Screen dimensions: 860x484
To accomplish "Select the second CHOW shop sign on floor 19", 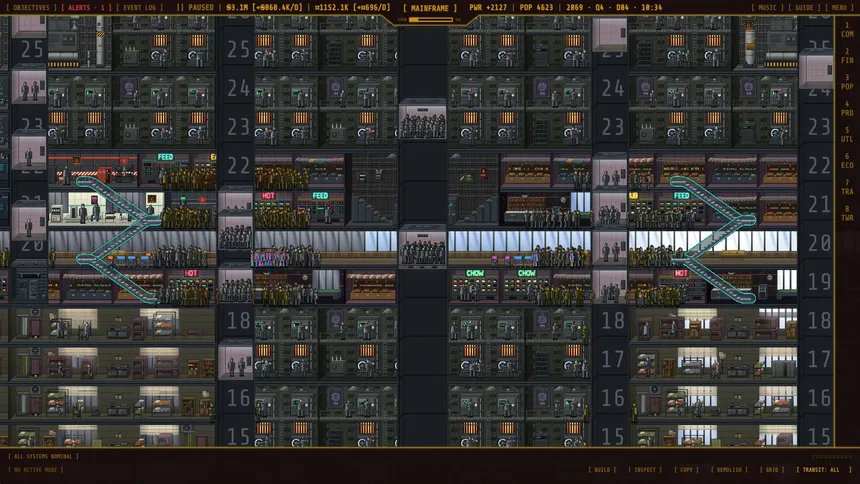I will coord(526,273).
